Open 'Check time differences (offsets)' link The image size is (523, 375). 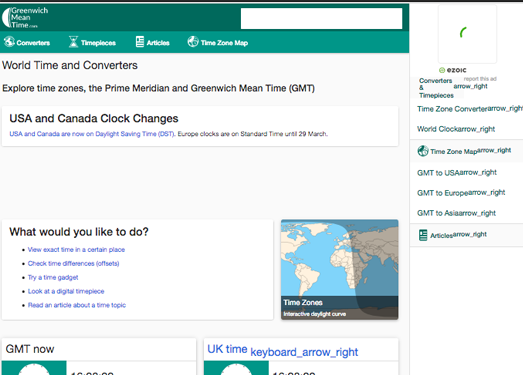tap(73, 264)
